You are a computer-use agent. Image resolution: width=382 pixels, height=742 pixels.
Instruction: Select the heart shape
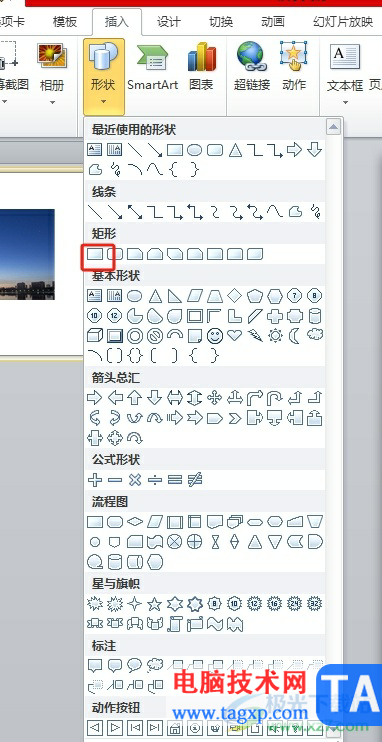(x=234, y=336)
